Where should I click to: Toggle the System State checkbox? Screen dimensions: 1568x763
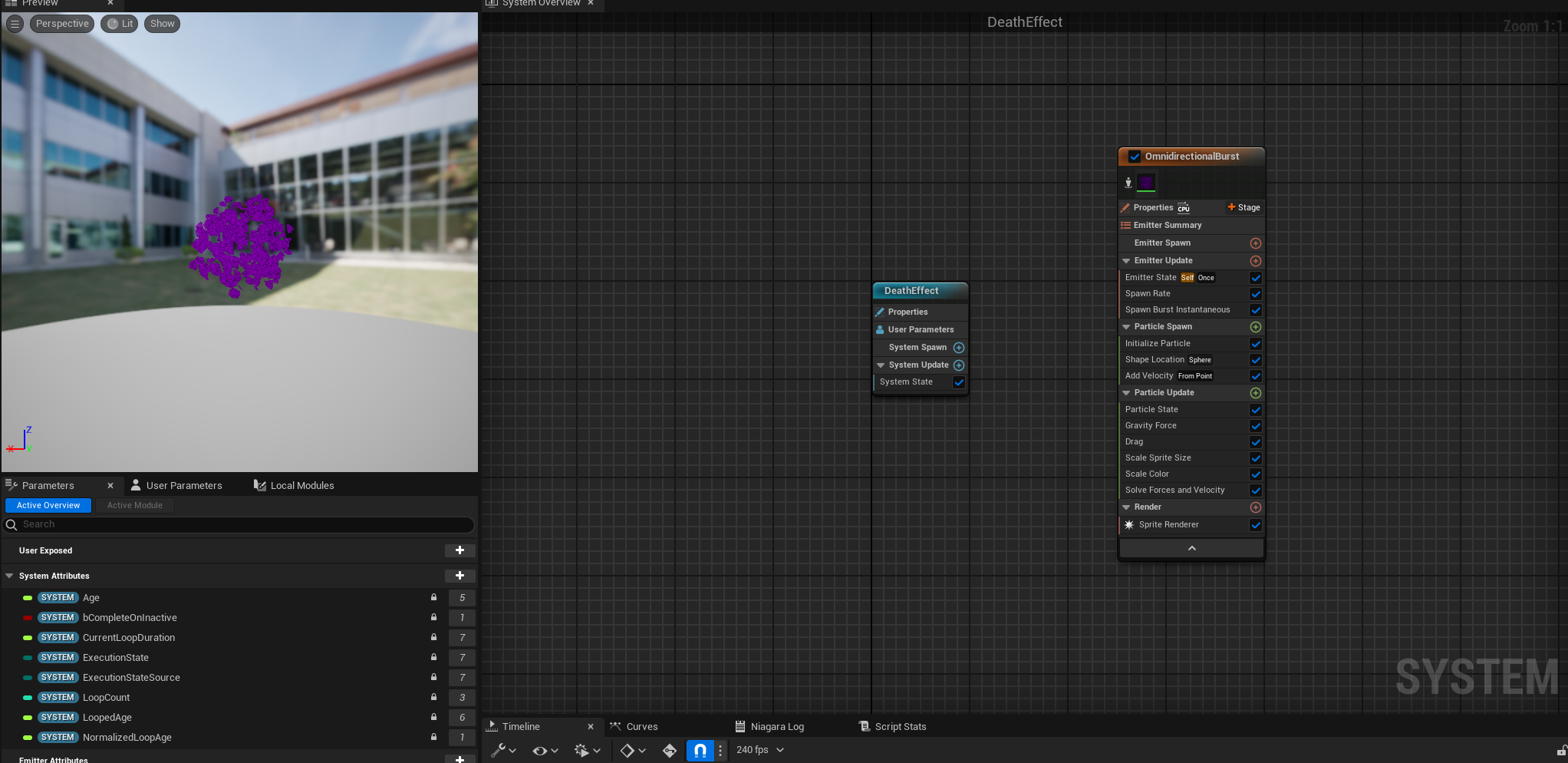pyautogui.click(x=959, y=382)
